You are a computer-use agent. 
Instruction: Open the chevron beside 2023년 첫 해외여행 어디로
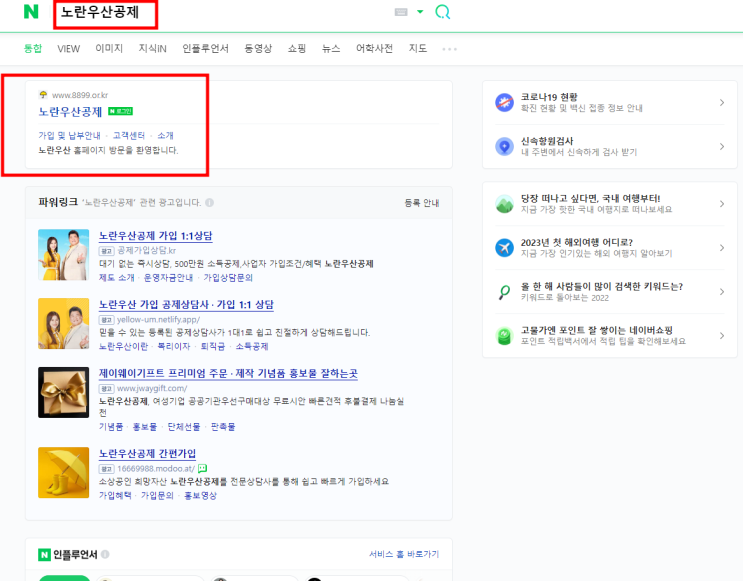tap(722, 248)
